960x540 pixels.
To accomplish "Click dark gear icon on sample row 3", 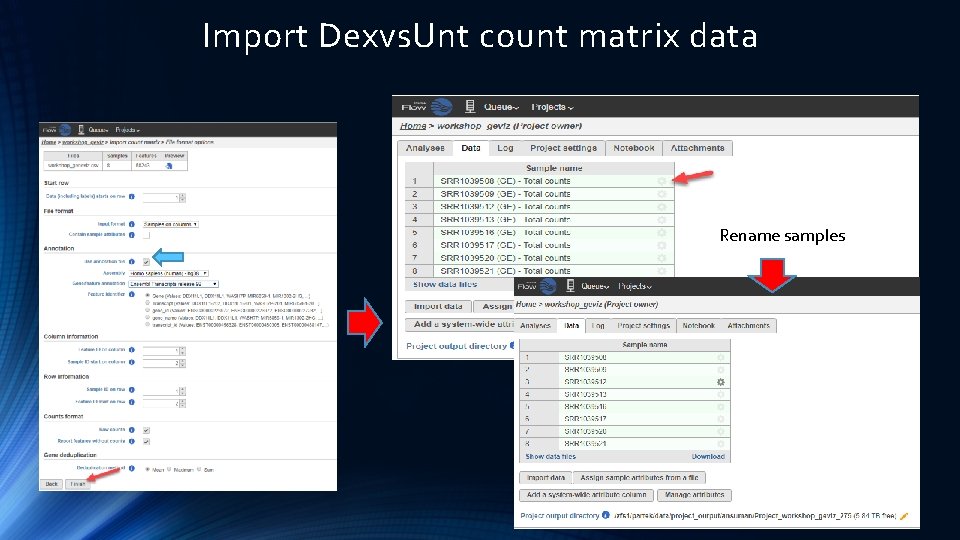I will [x=721, y=381].
